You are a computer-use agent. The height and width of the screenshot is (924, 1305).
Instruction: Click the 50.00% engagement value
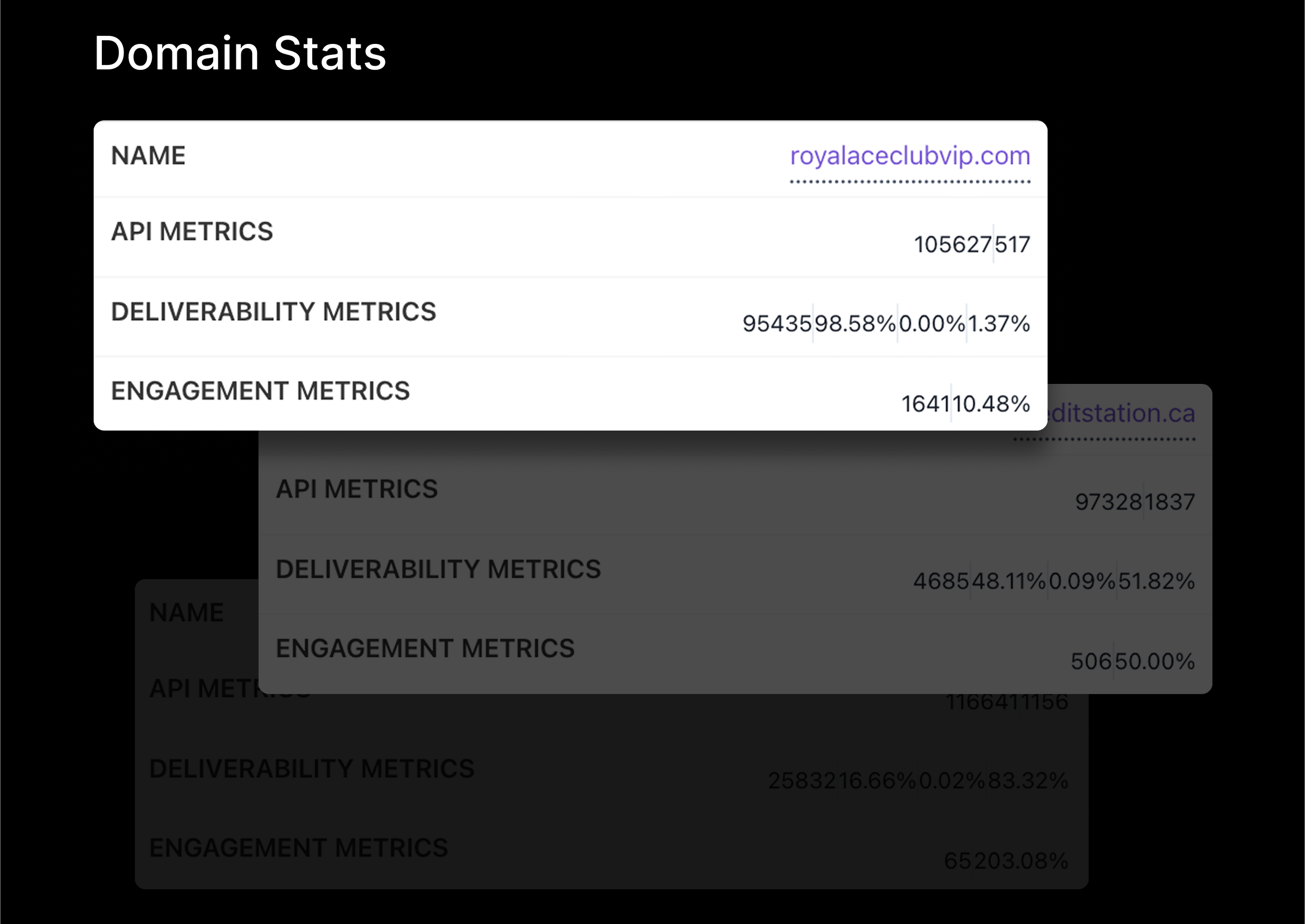(x=1155, y=662)
